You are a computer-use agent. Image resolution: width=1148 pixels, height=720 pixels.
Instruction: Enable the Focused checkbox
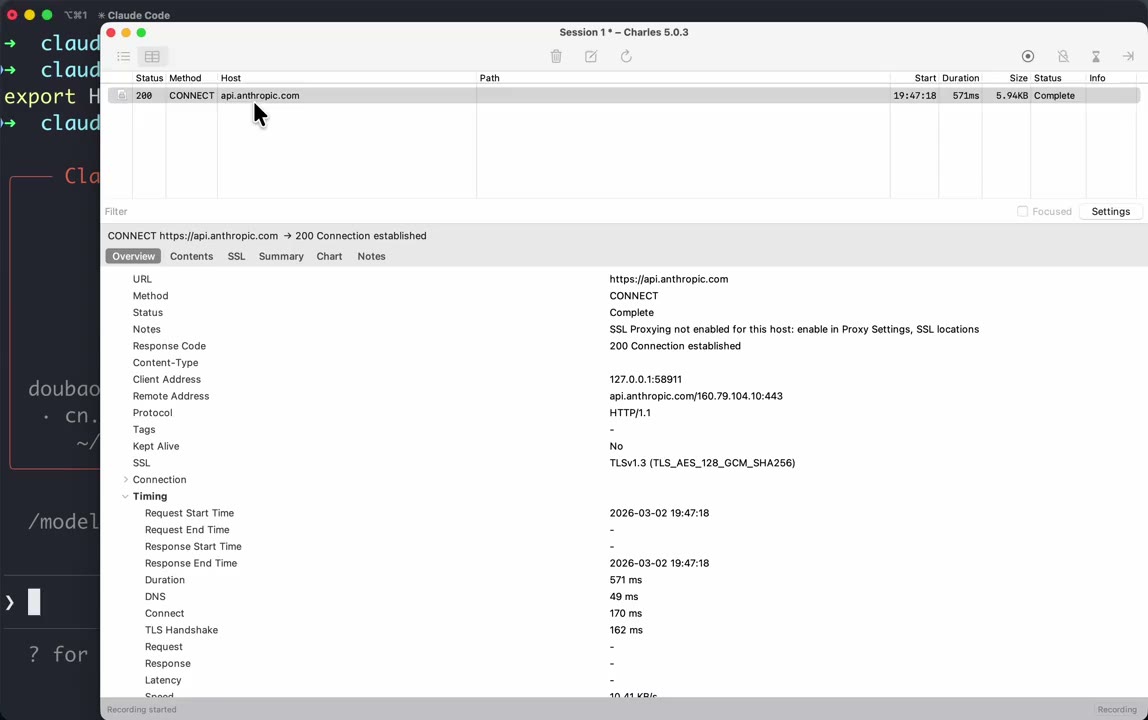pos(1022,212)
